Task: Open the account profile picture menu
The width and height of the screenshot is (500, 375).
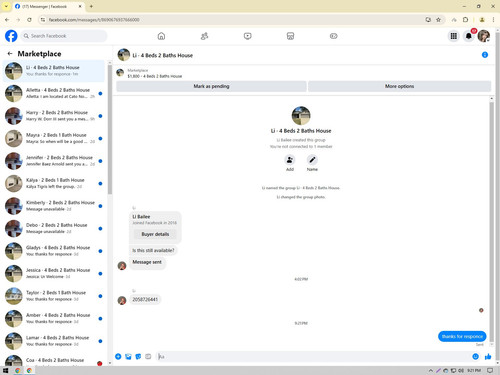Action: coord(483,36)
